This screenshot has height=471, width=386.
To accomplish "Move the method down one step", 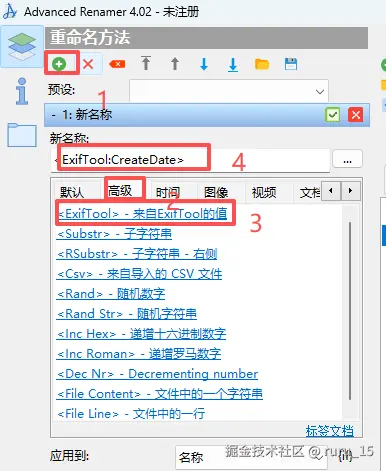I will click(x=204, y=64).
